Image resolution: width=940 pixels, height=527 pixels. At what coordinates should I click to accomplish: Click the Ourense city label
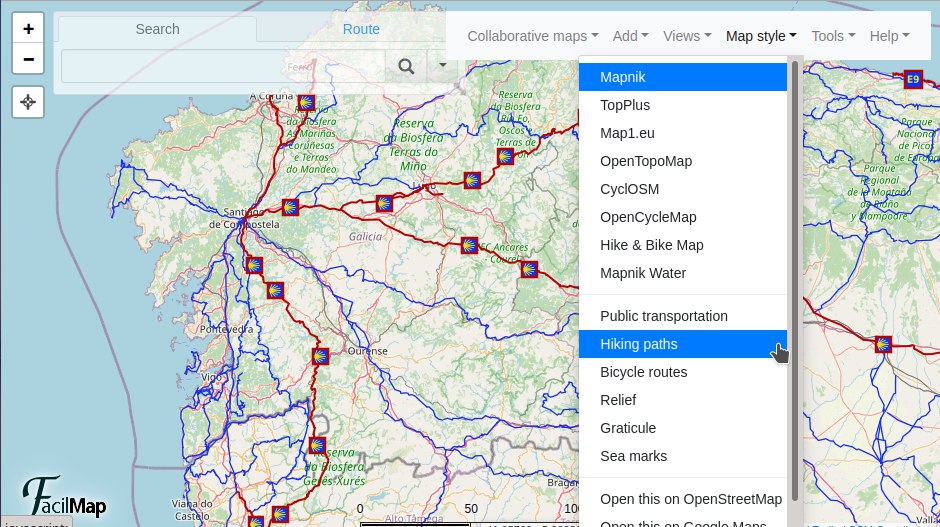pos(367,351)
